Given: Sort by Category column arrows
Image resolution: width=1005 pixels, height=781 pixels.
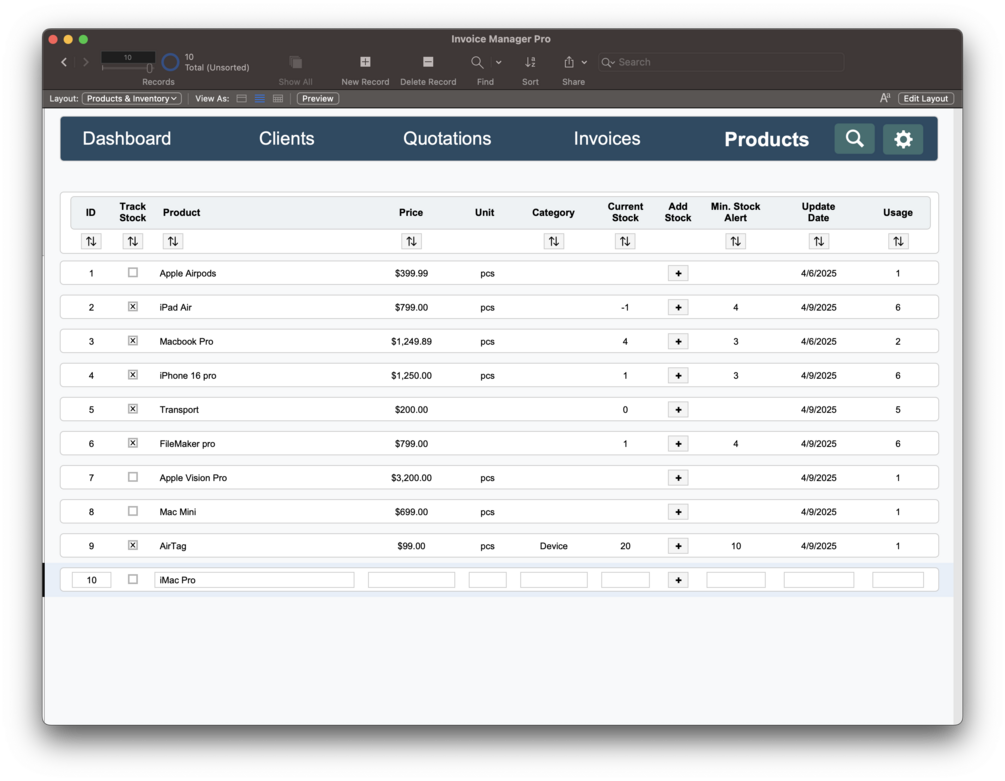Looking at the screenshot, I should pos(554,242).
